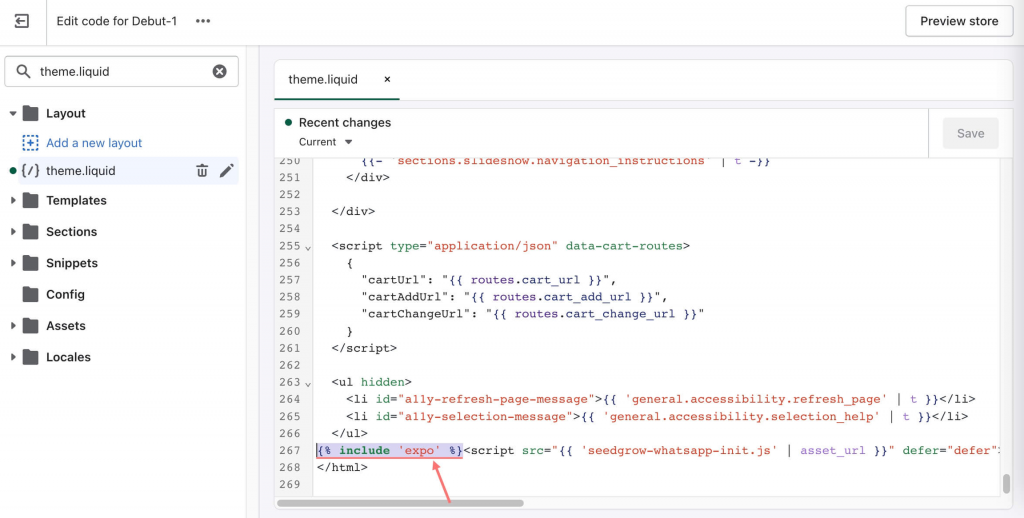Fold the ul block at line 263
This screenshot has height=518, width=1024.
coord(308,383)
